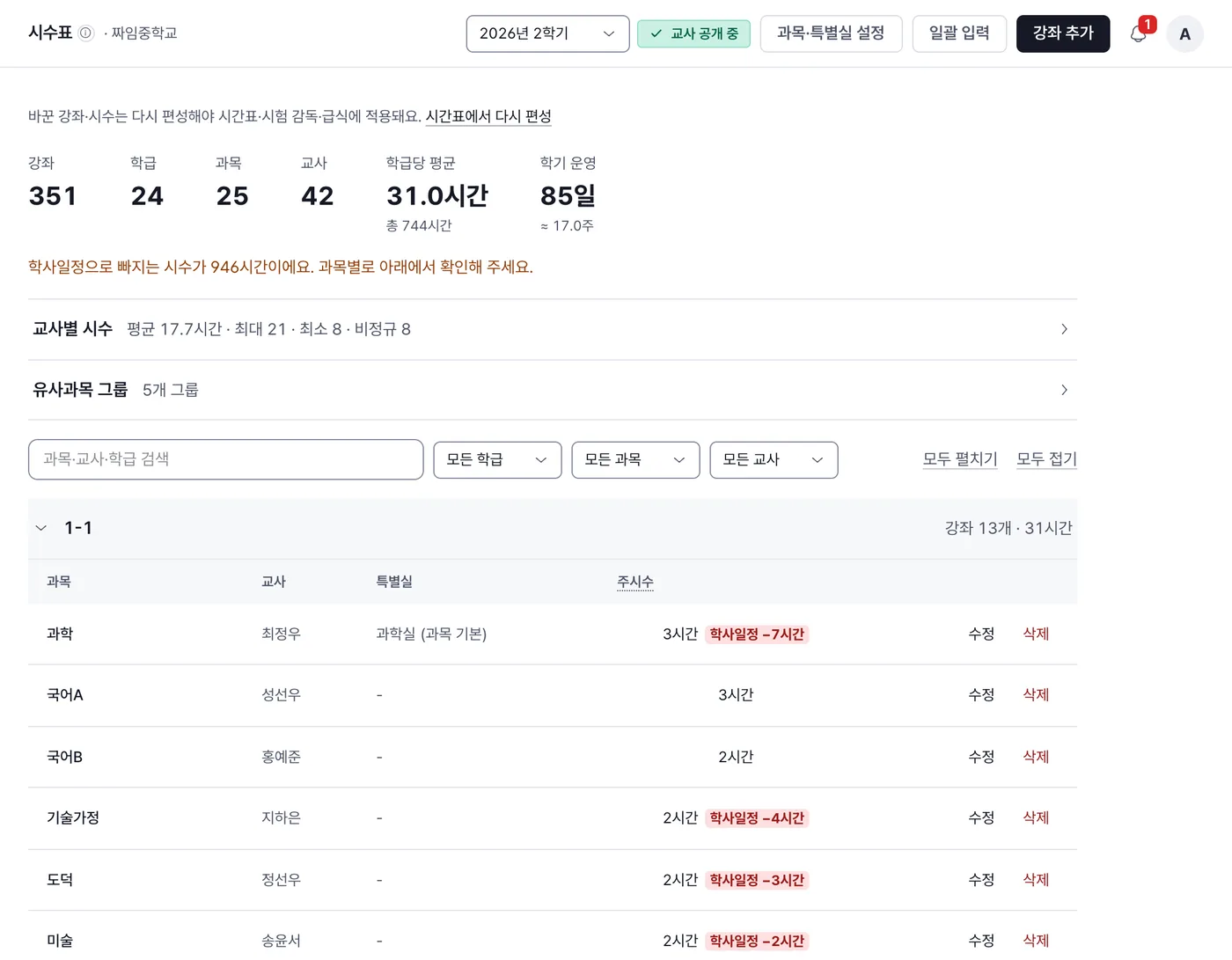This screenshot has height=960, width=1232.
Task: Delete the 도덕 course row
Action: pos(1036,879)
